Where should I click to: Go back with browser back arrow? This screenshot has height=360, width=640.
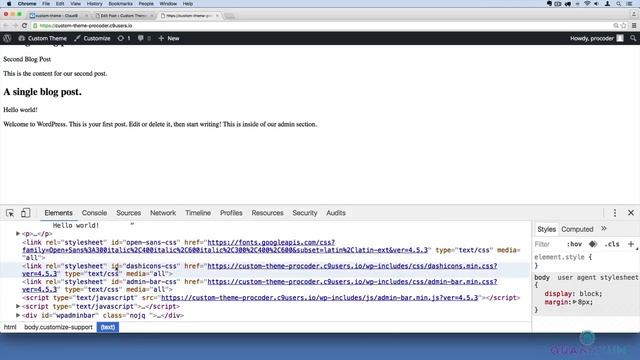point(6,26)
